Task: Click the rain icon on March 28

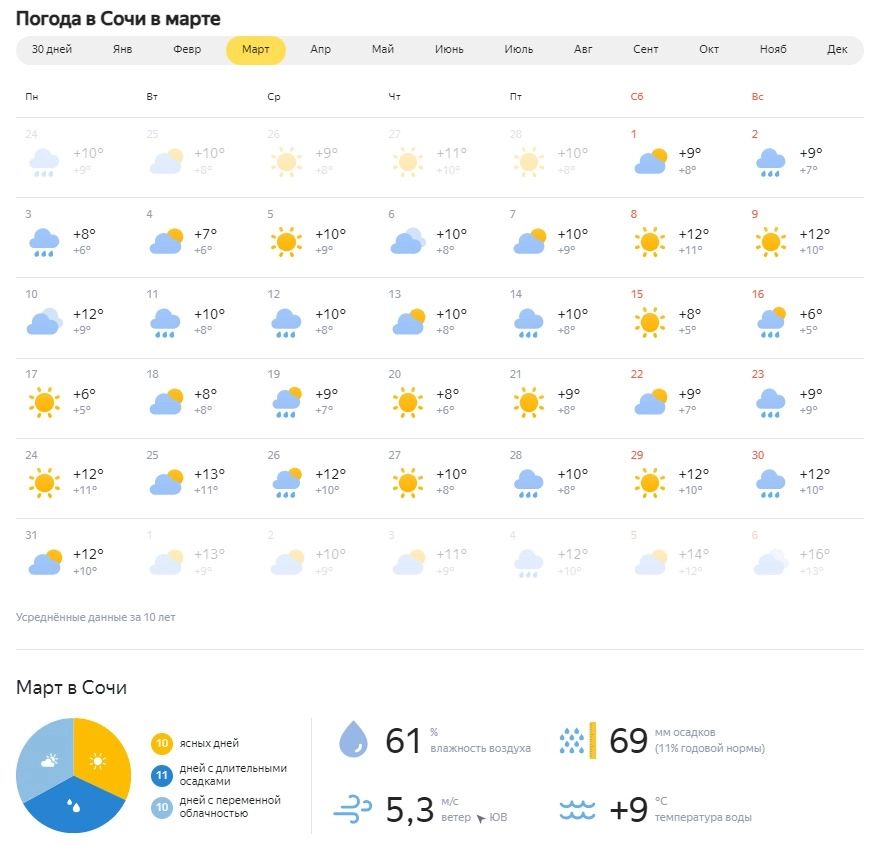Action: pyautogui.click(x=528, y=483)
